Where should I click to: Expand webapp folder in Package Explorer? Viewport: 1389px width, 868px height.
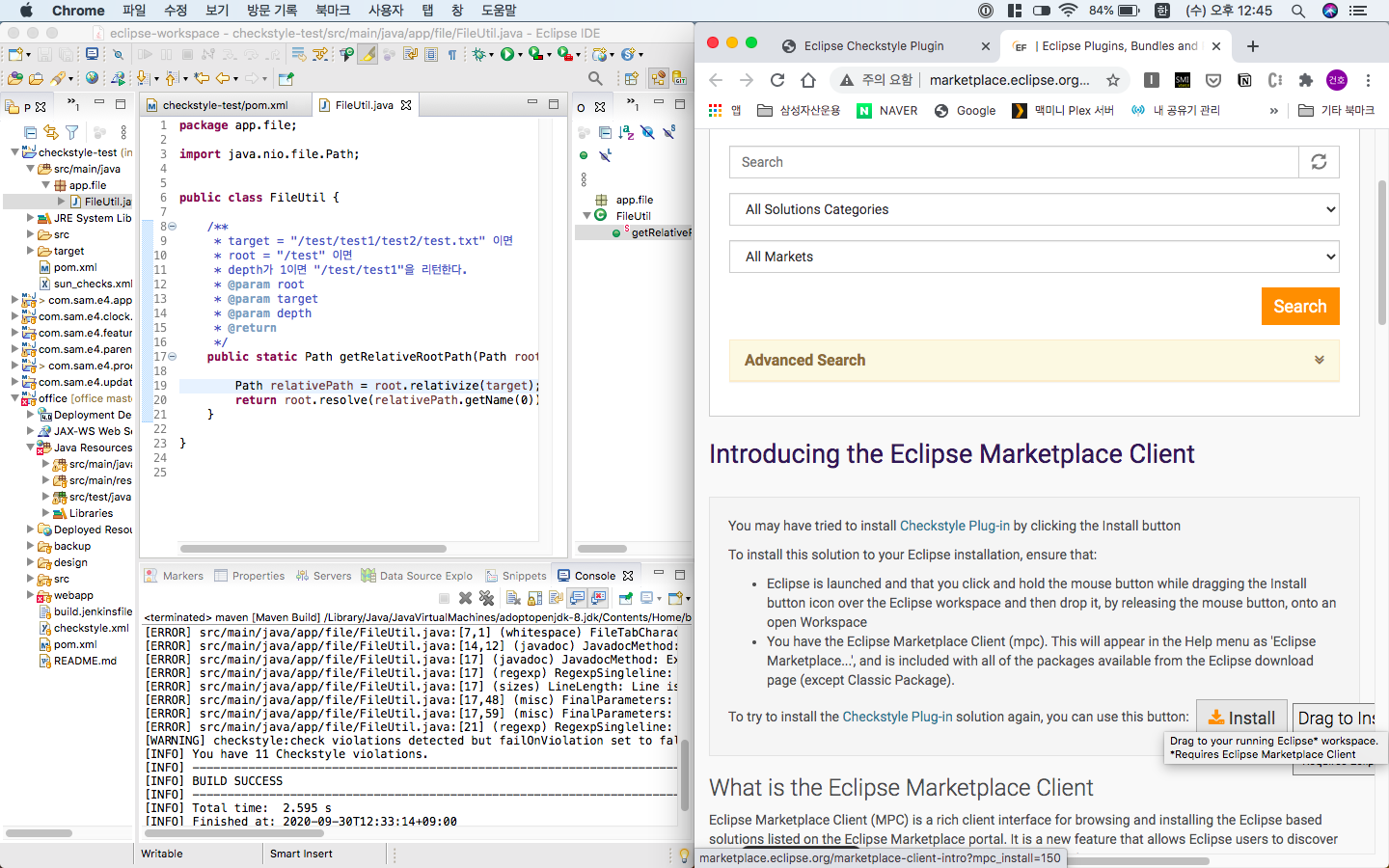click(x=30, y=595)
